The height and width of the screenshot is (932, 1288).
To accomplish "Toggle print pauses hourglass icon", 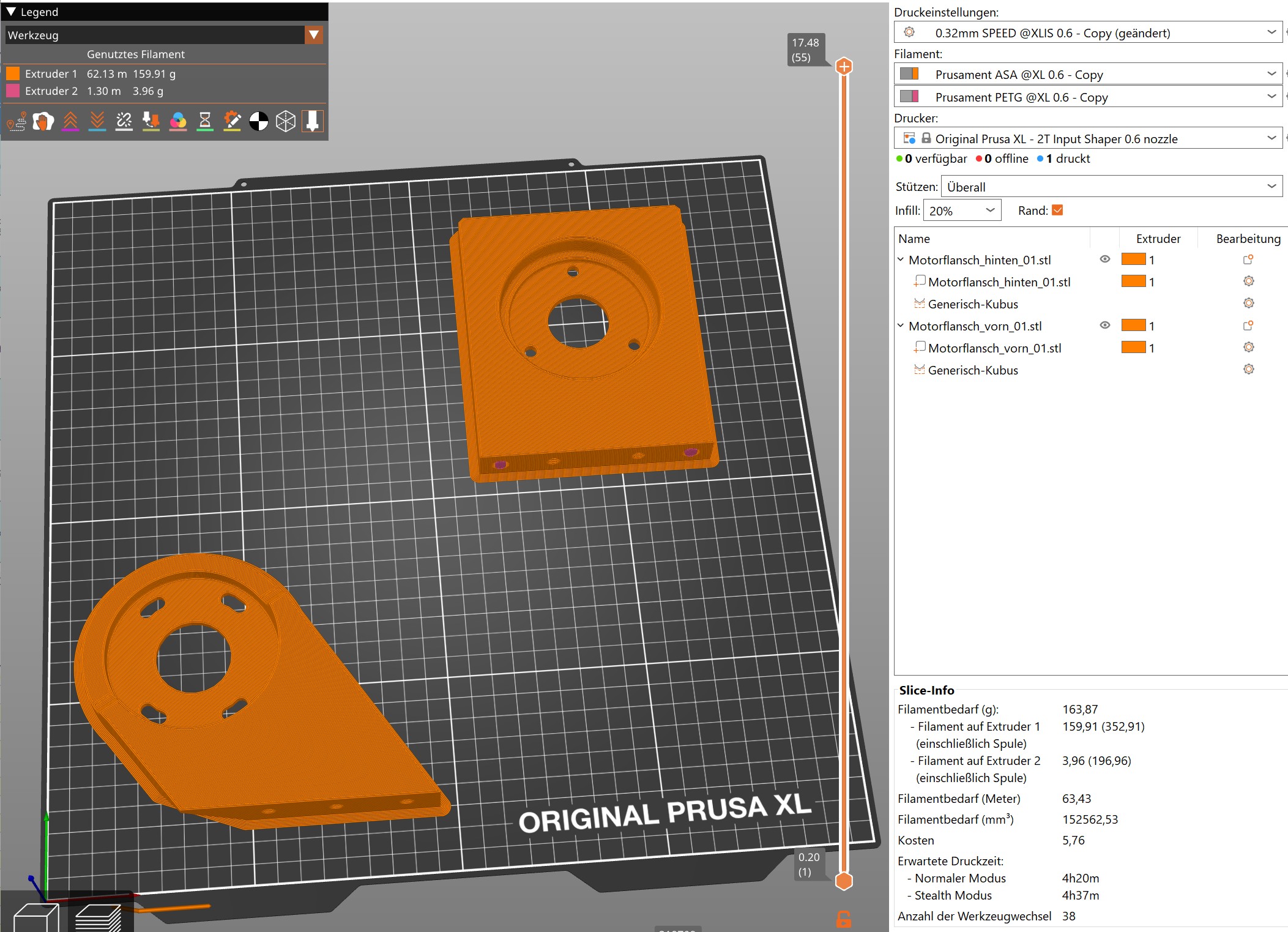I will 205,121.
